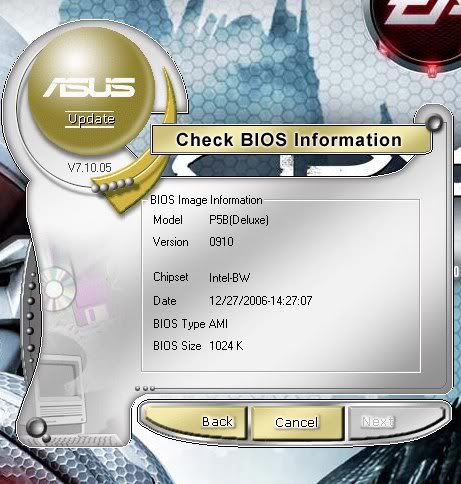461x484 pixels.
Task: Click the three small dots below info box
Action: (145, 388)
